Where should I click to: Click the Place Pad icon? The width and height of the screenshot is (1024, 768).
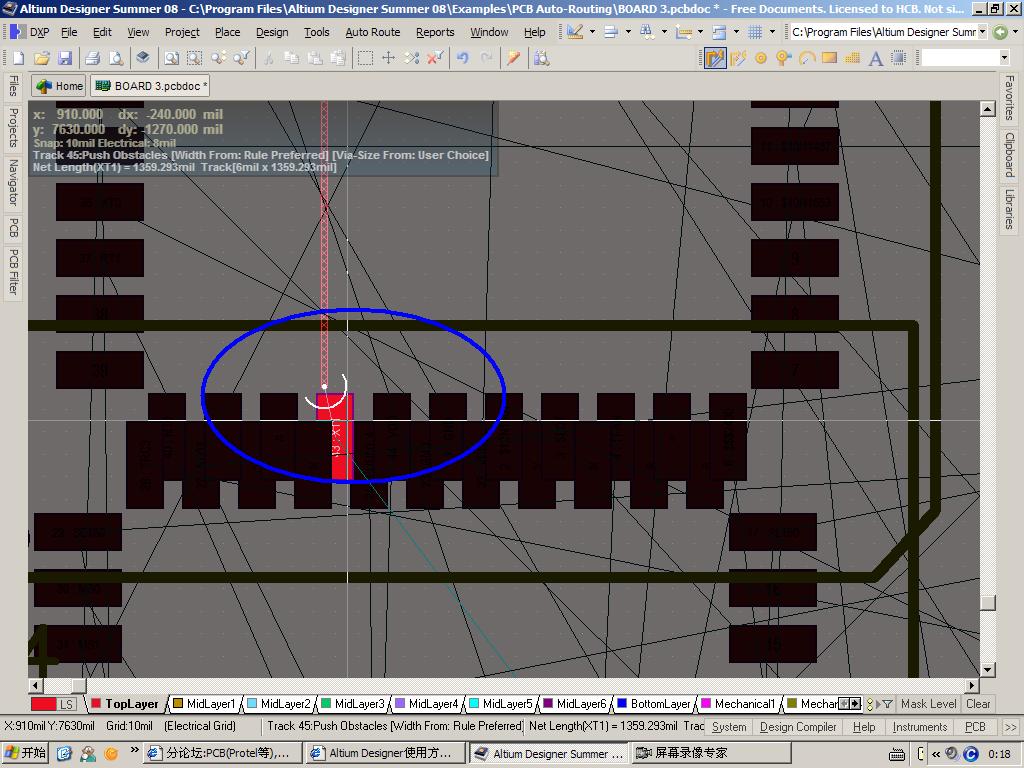(761, 58)
